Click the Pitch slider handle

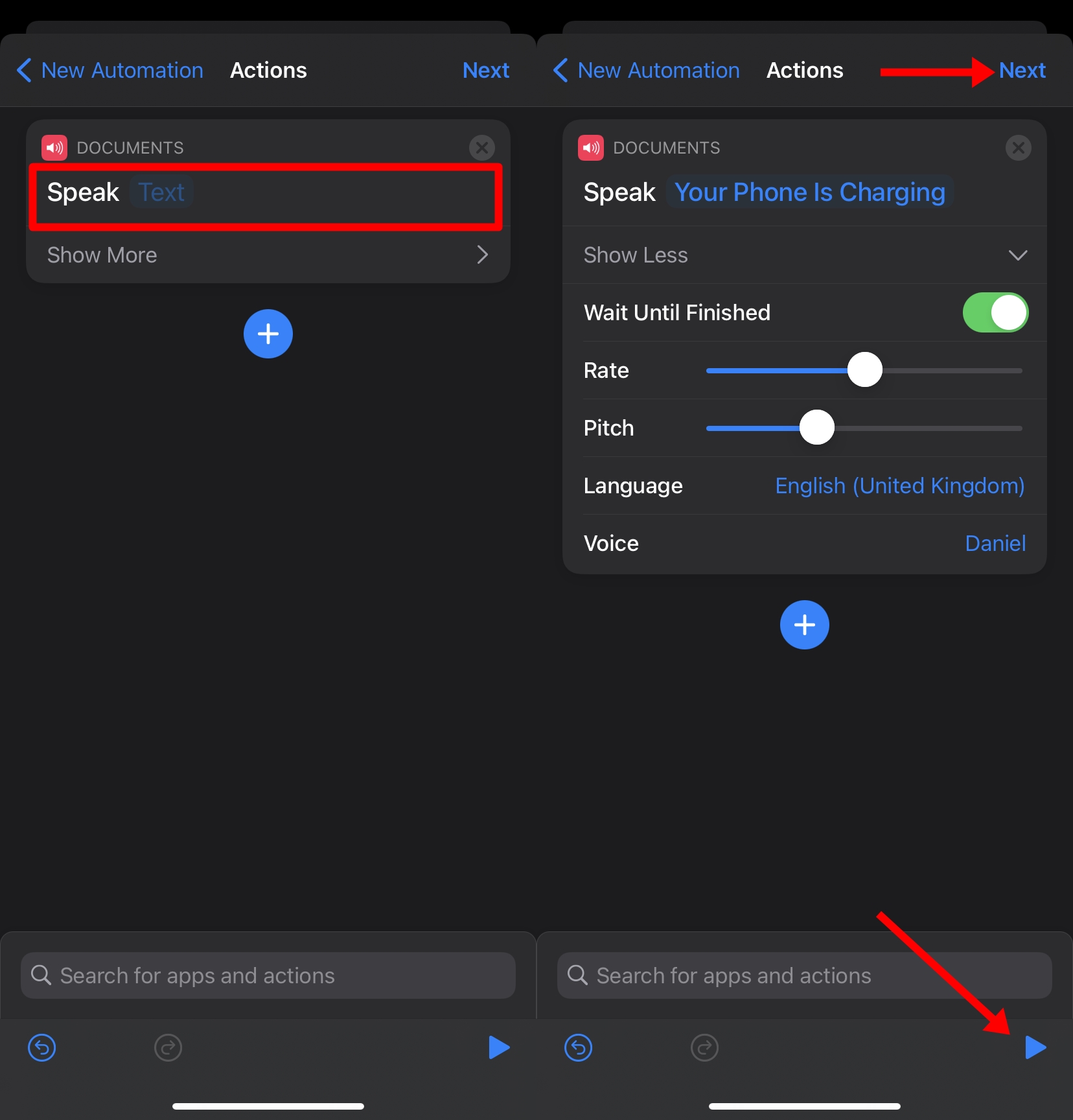[817, 428]
